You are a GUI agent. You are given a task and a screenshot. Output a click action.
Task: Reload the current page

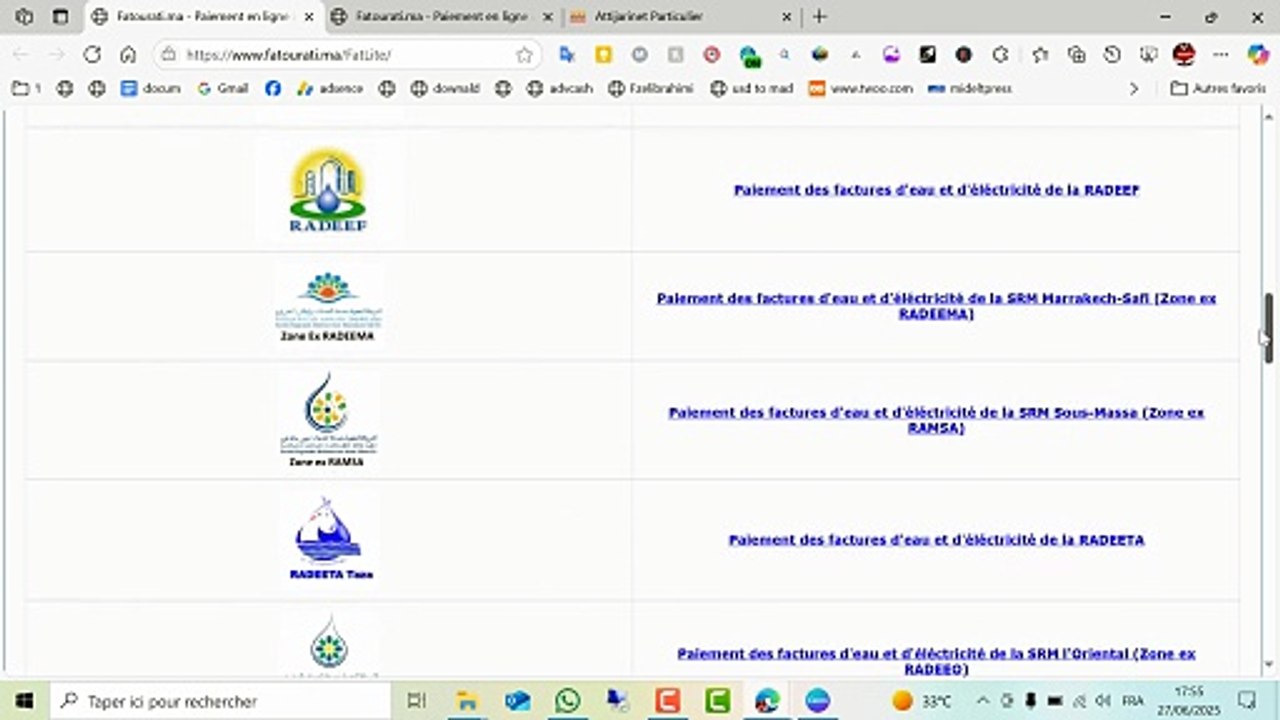click(x=92, y=55)
